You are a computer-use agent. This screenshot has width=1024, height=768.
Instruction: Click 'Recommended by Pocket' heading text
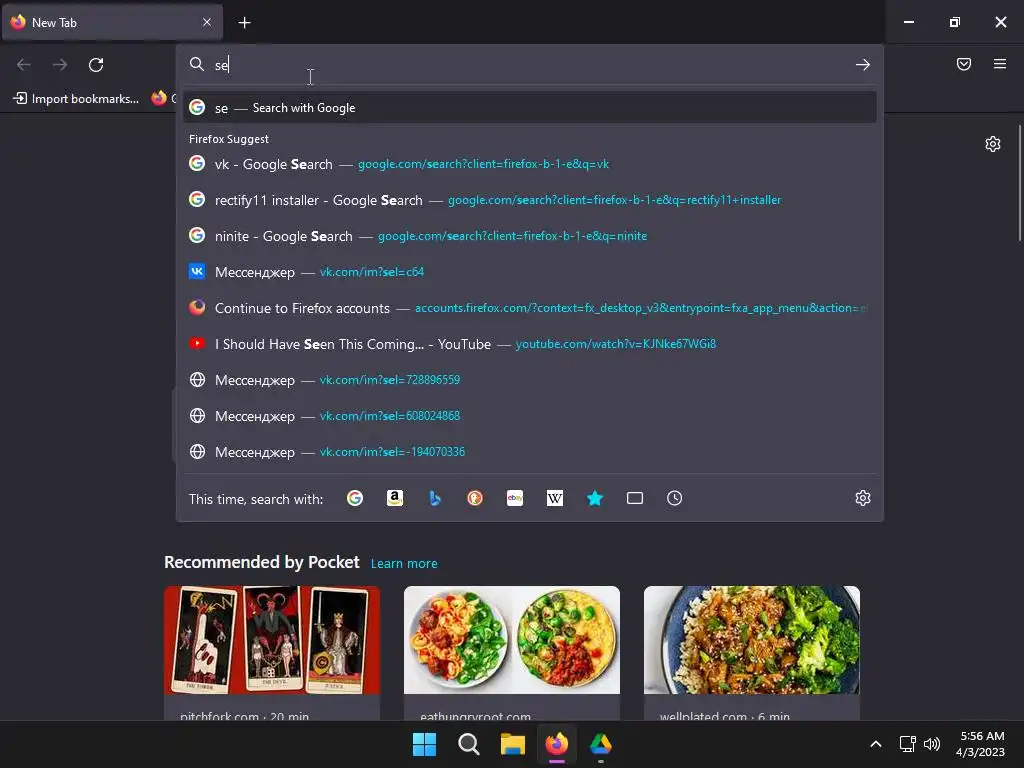pos(261,562)
